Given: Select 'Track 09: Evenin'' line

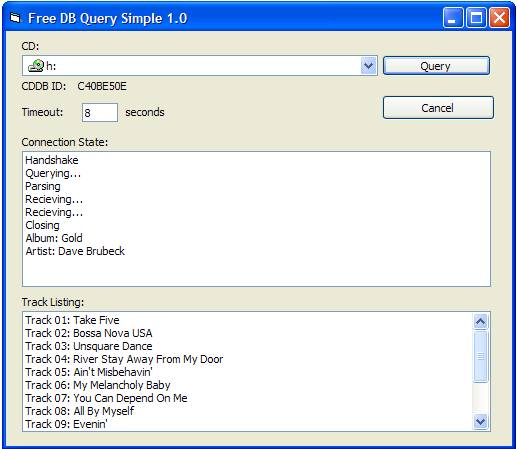Looking at the screenshot, I should coord(66,424).
